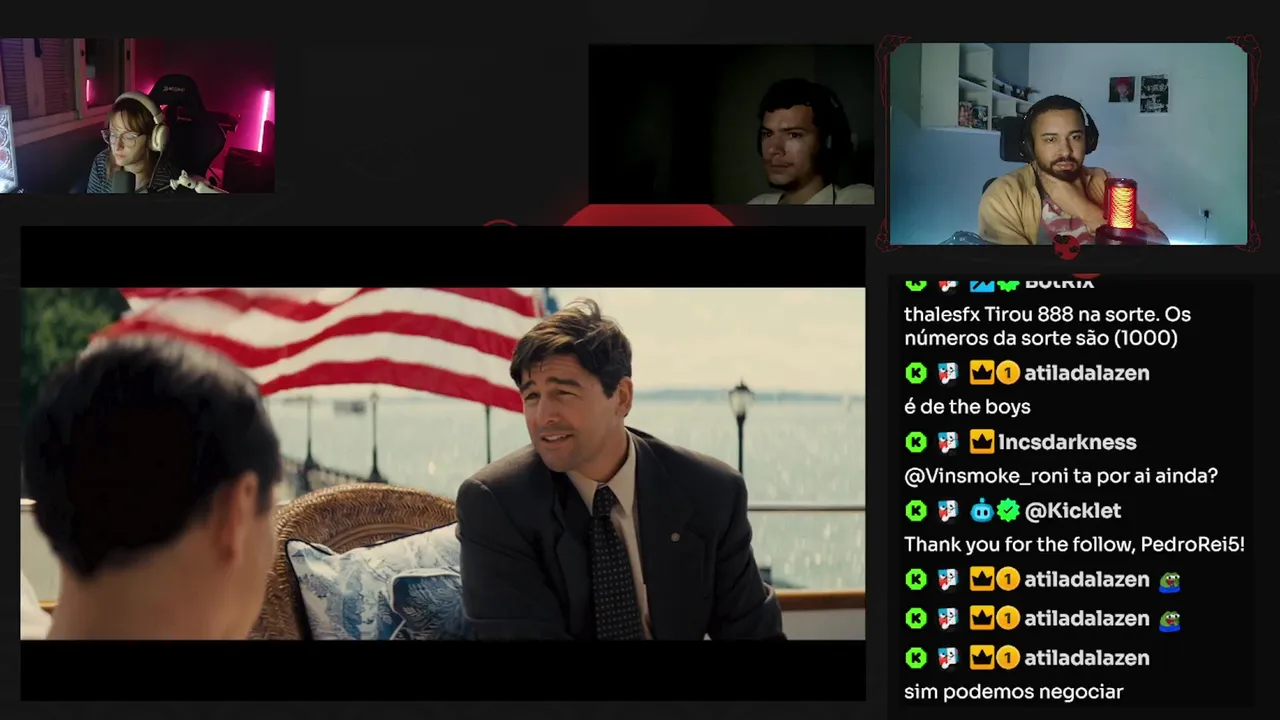Click Kick badge above 'sim podemos negociar'
The image size is (1280, 720).
point(916,657)
